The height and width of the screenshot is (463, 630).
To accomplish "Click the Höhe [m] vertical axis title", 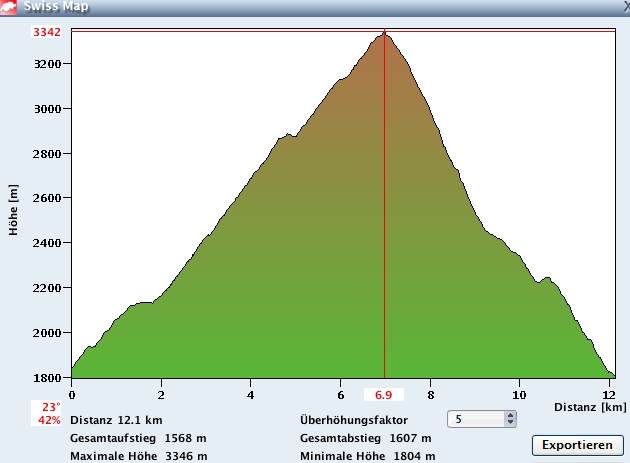I will [14, 208].
